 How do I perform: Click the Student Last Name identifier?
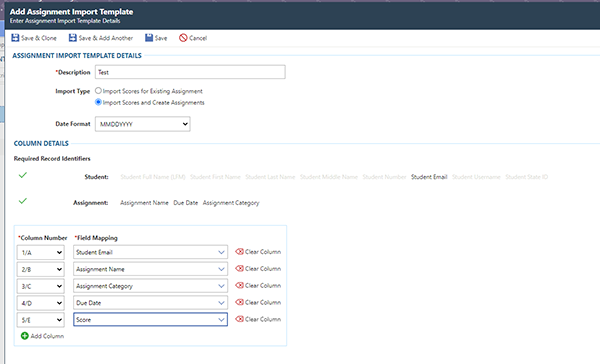270,177
